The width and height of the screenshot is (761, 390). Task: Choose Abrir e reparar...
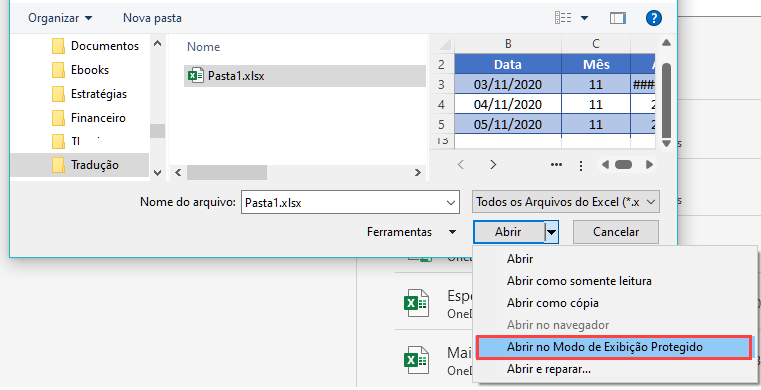coord(548,370)
